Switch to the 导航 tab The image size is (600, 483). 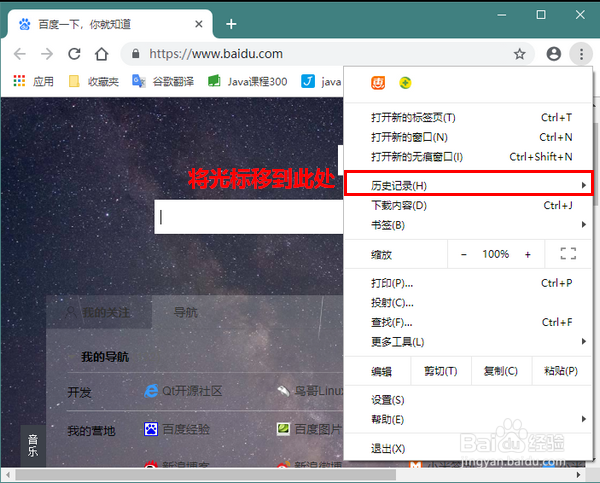186,312
